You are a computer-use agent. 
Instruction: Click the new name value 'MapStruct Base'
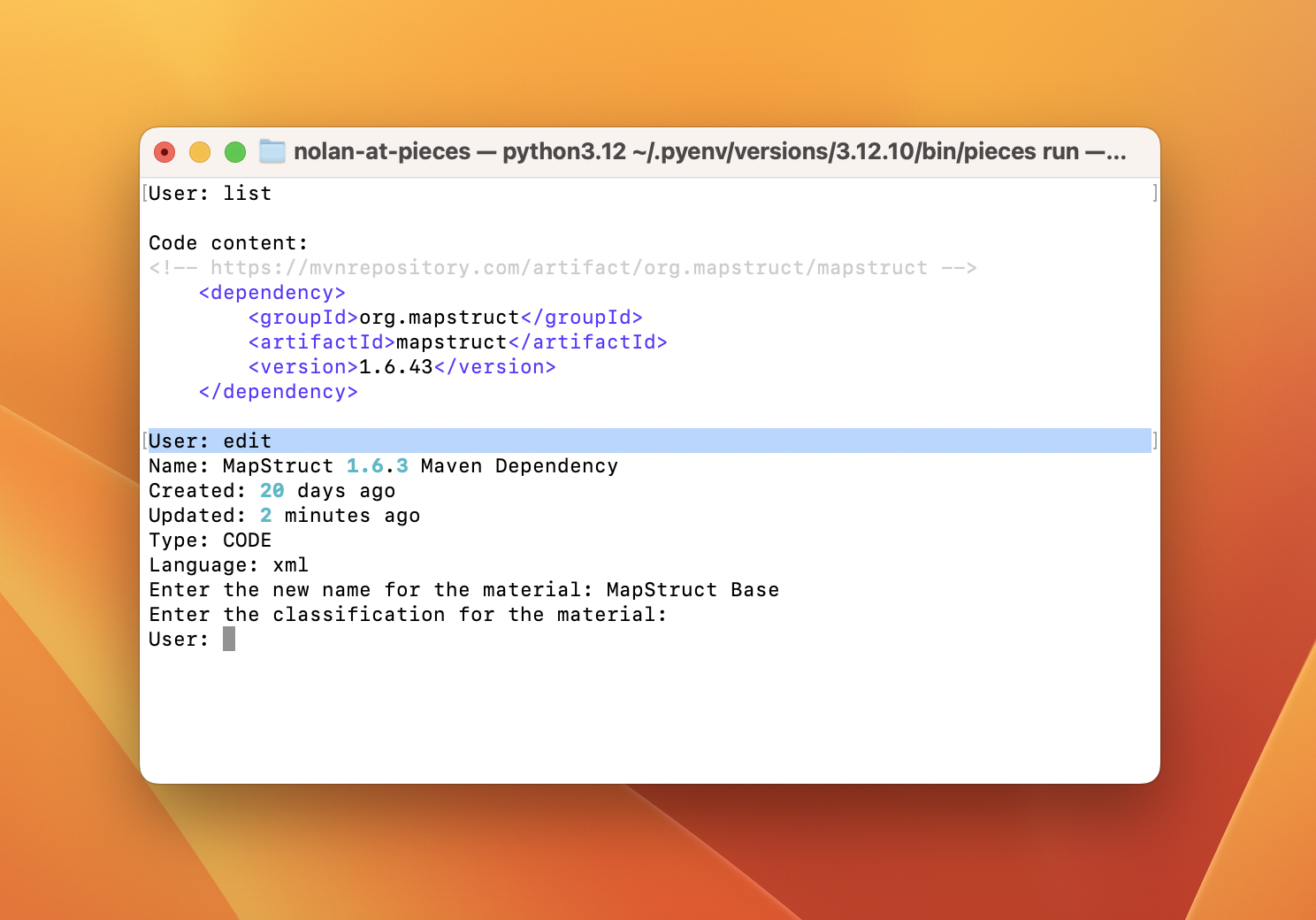pos(693,590)
